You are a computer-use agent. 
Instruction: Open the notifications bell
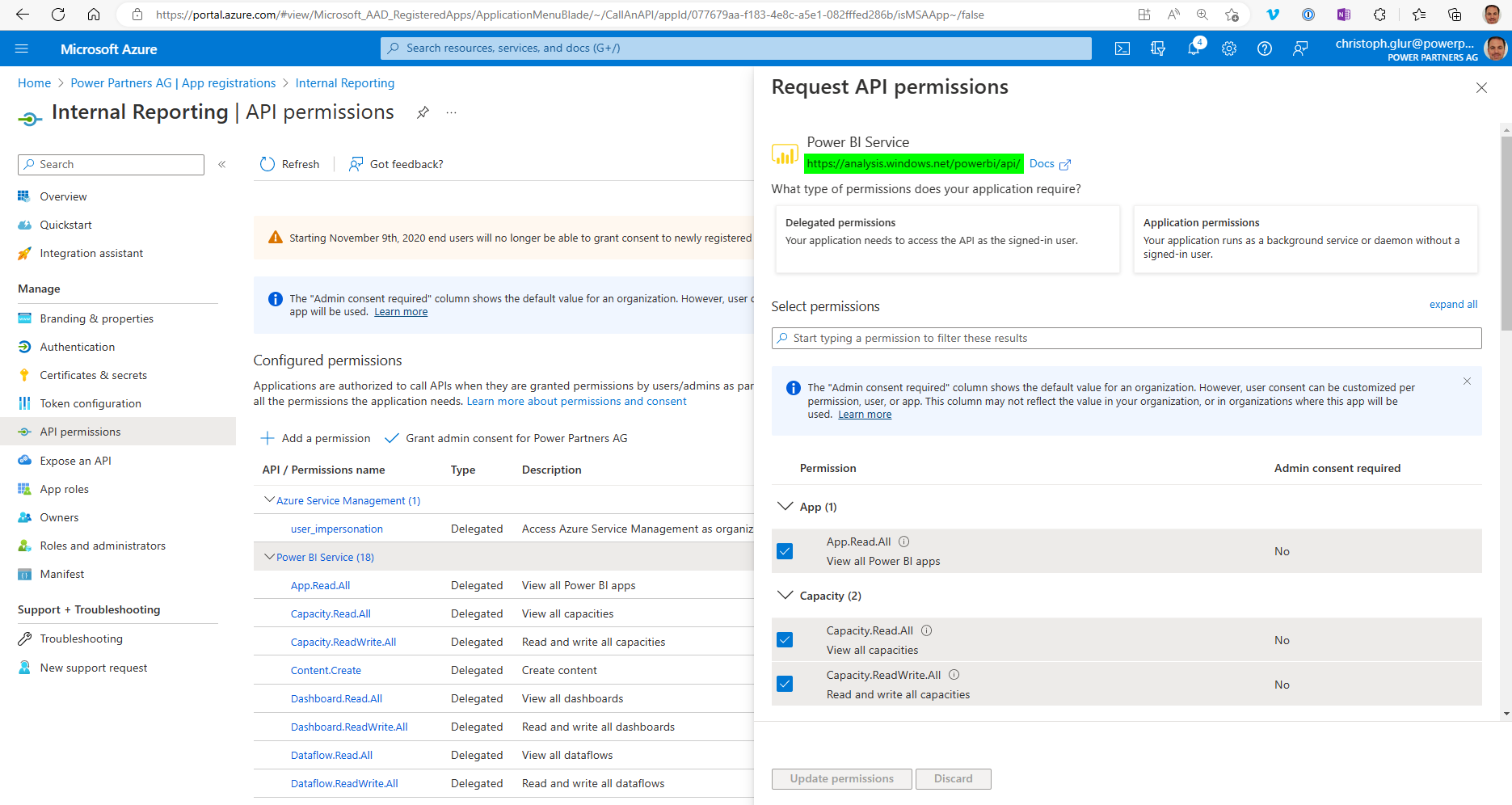pyautogui.click(x=1194, y=48)
